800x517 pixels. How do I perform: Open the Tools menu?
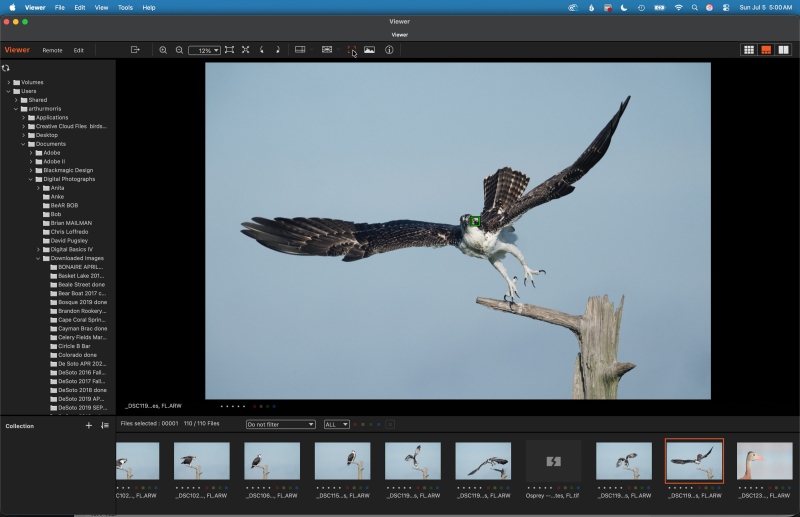(125, 8)
